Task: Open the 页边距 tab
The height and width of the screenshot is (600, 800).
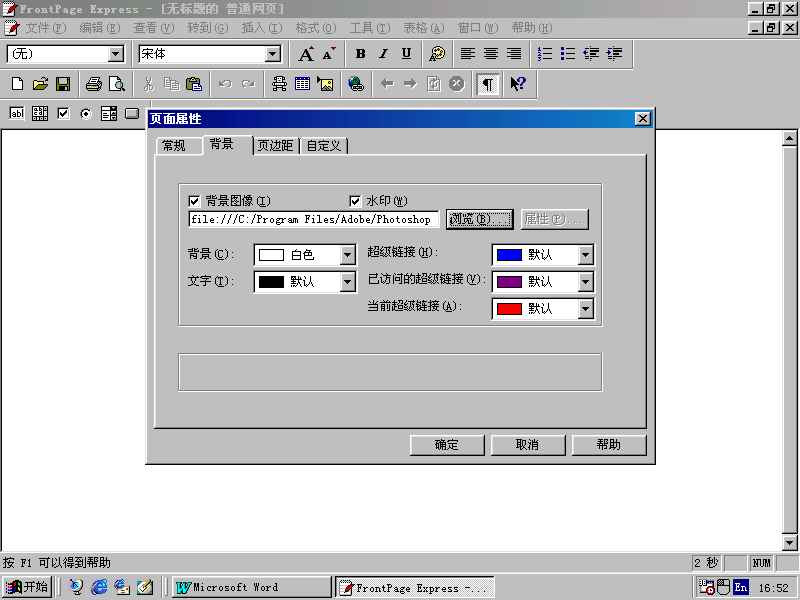Action: click(275, 146)
